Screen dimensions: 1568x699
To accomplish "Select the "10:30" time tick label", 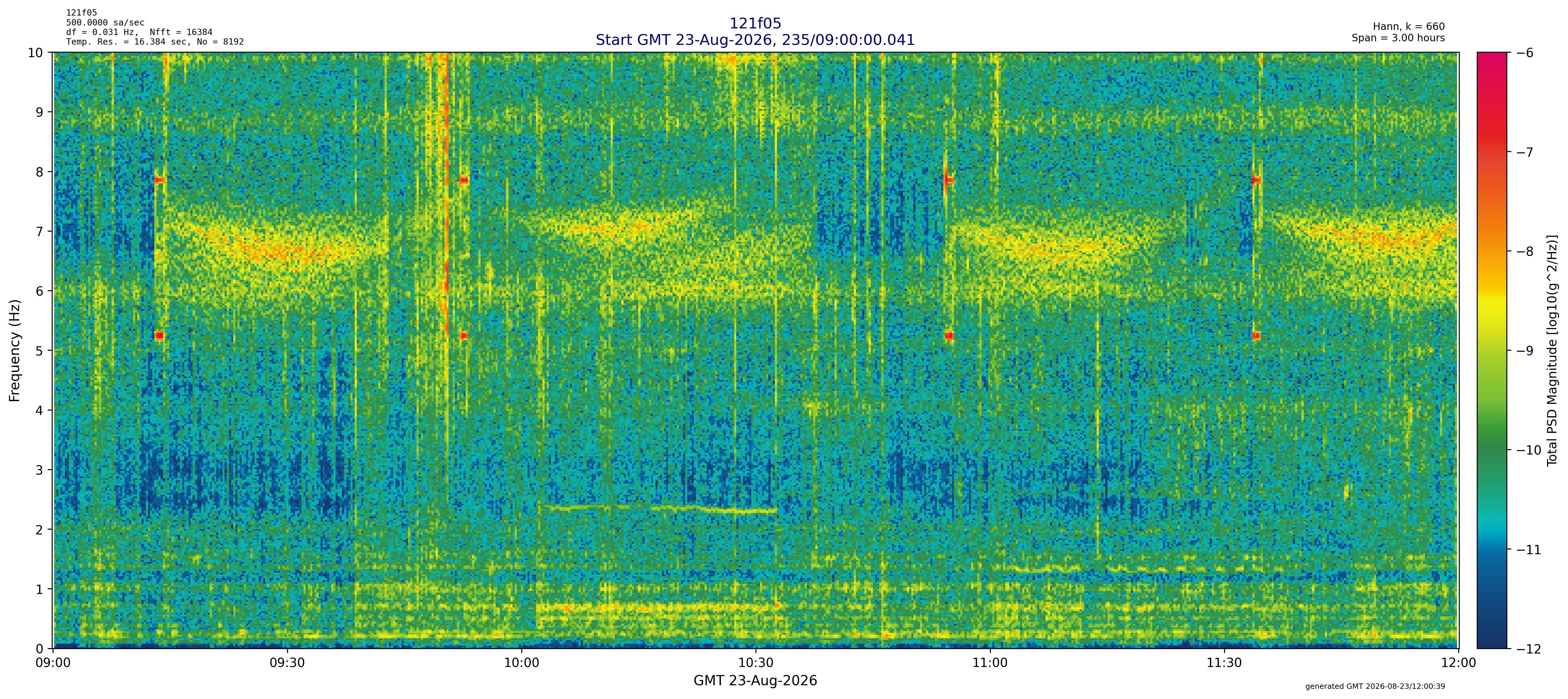I will pos(756,663).
